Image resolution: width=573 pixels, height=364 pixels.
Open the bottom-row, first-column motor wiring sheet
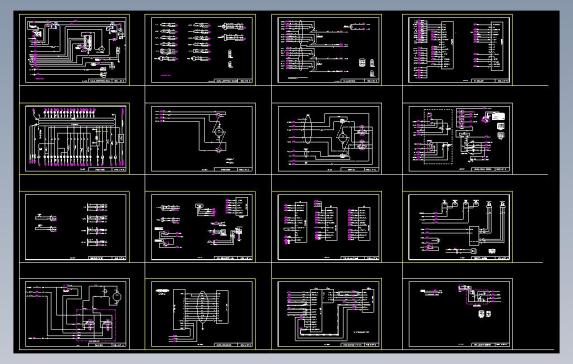75,314
